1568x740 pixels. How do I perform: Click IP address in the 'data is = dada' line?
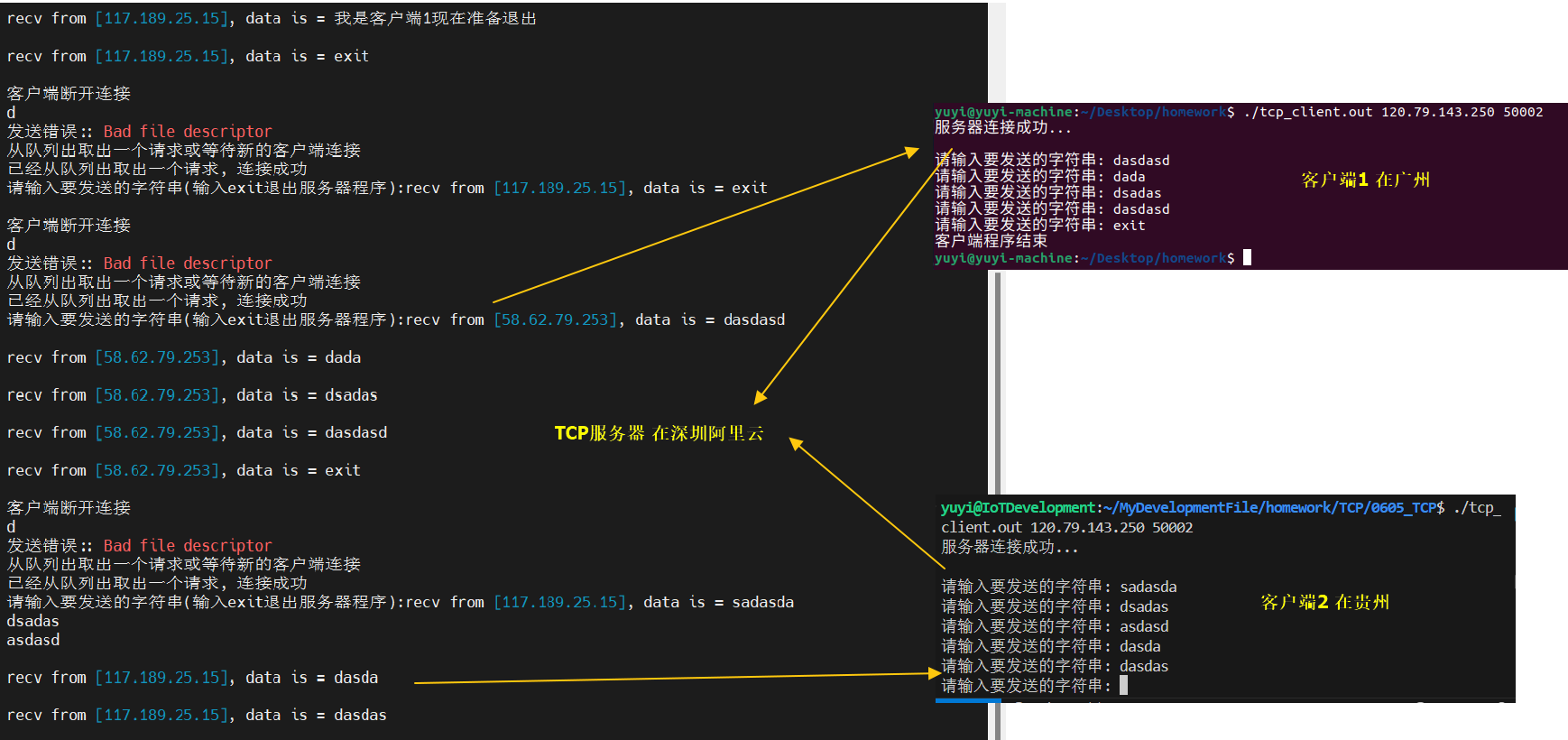(x=158, y=357)
